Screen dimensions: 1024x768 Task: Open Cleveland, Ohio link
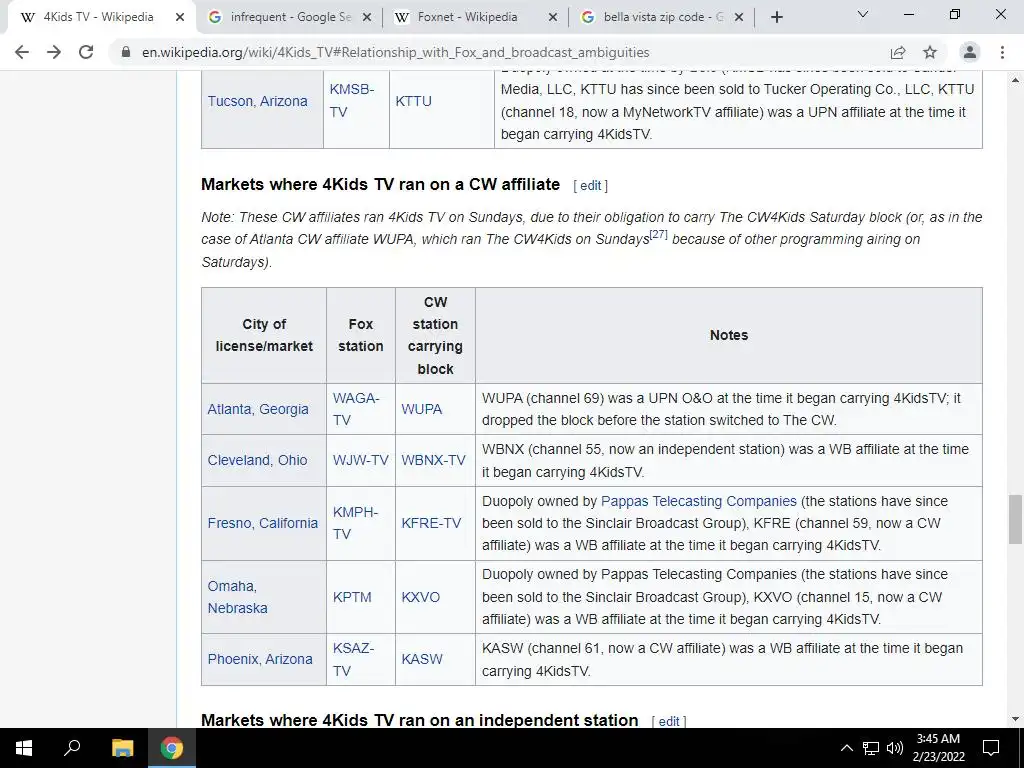tap(257, 460)
